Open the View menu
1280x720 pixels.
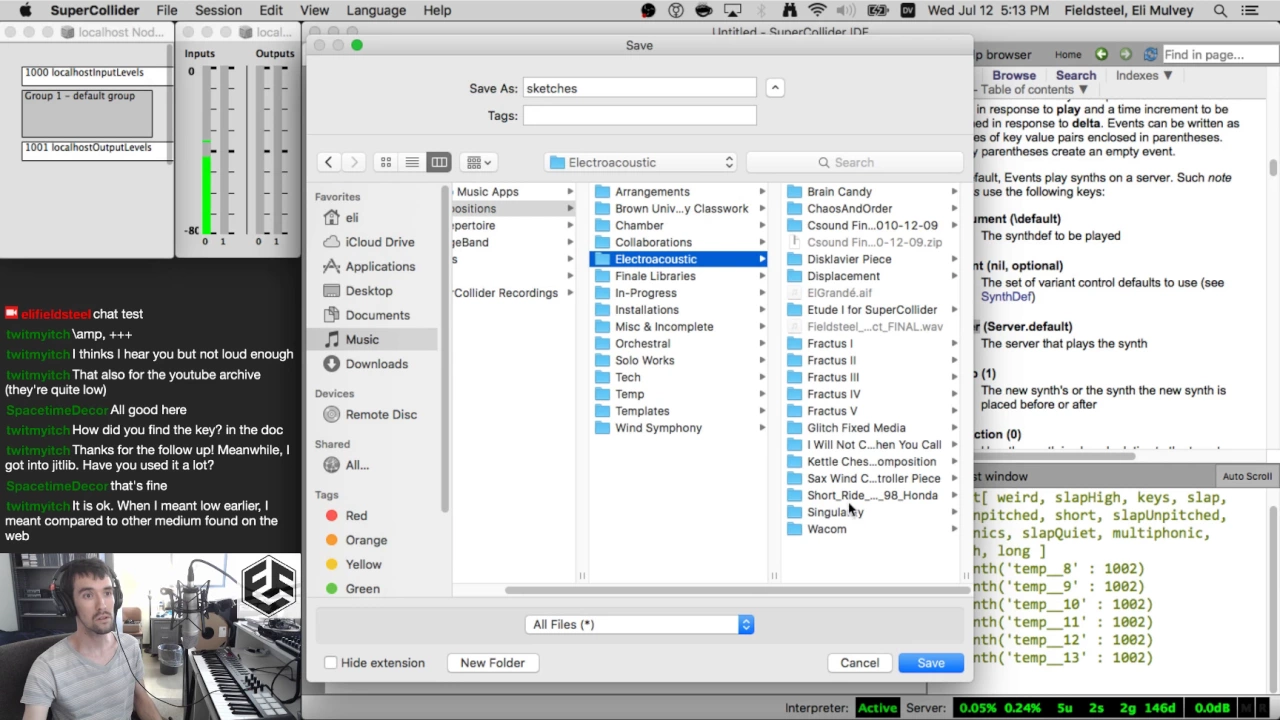click(314, 10)
